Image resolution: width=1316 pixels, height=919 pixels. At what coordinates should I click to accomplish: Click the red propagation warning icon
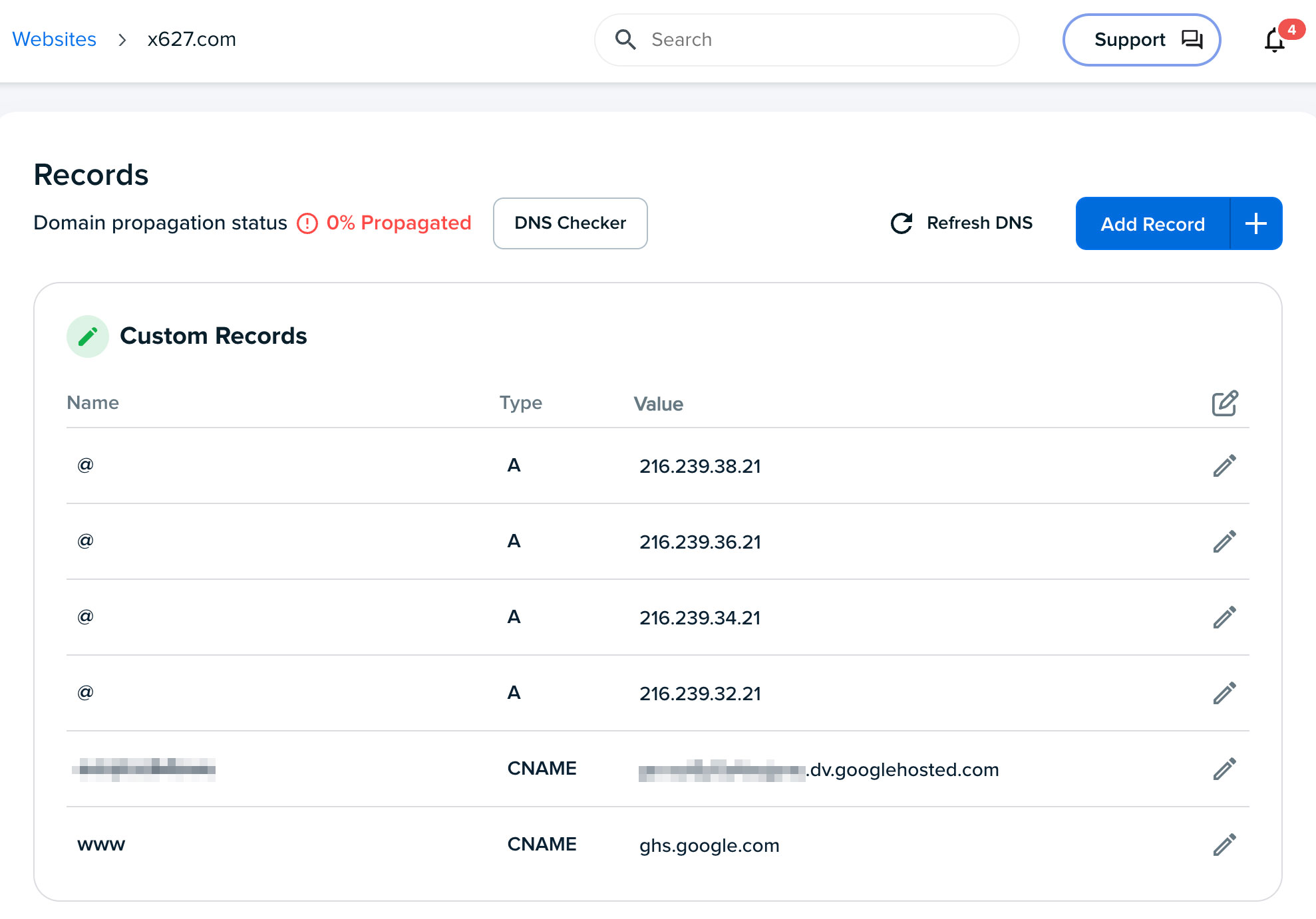(x=307, y=223)
